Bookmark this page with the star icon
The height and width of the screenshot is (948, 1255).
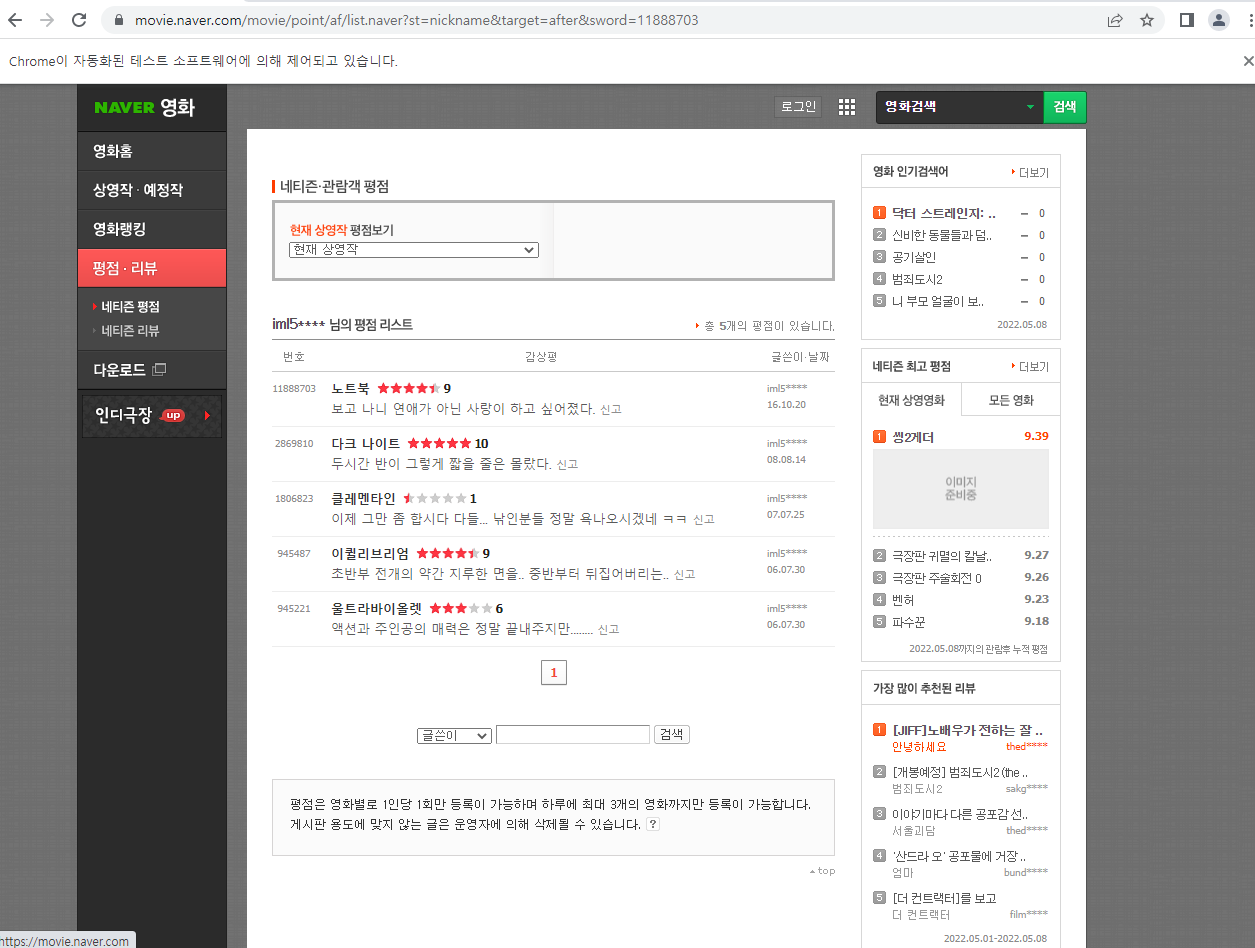pyautogui.click(x=1147, y=20)
